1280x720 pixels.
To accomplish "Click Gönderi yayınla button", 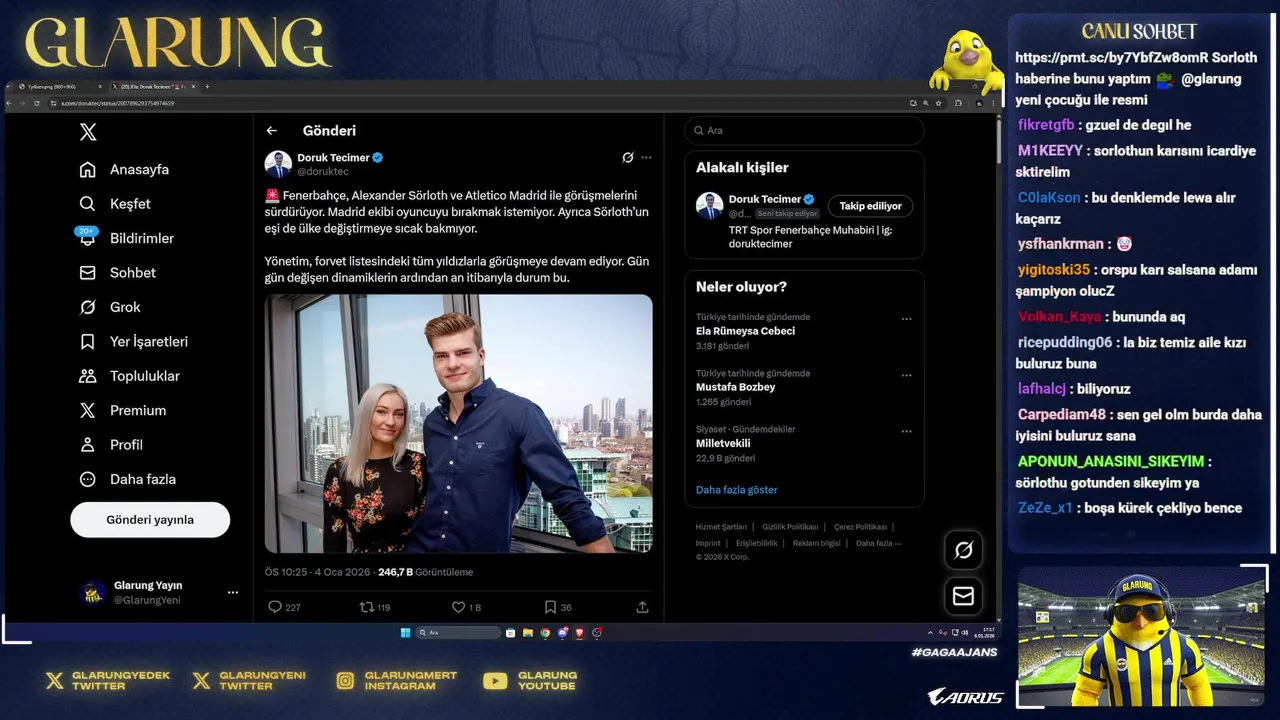I will pyautogui.click(x=150, y=520).
